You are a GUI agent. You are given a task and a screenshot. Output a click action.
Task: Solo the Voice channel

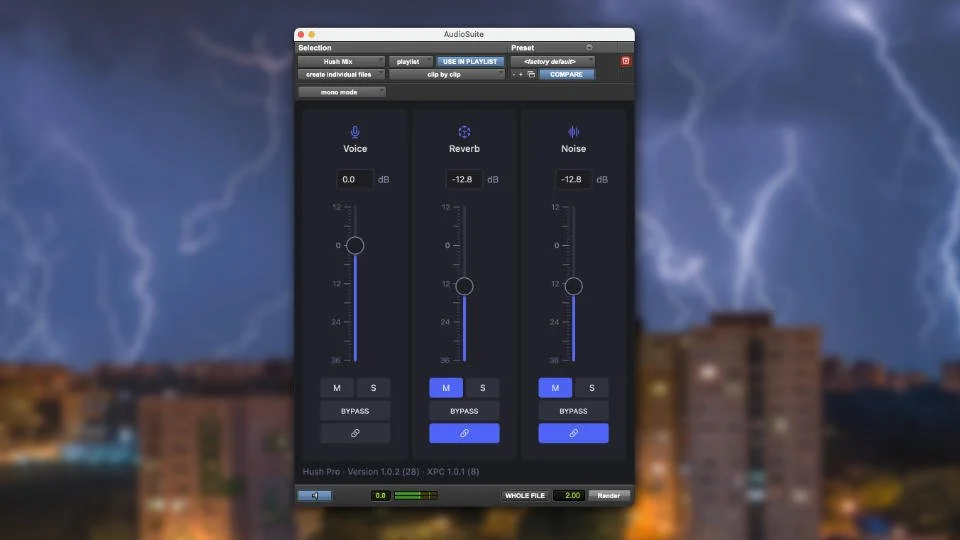[x=373, y=388]
